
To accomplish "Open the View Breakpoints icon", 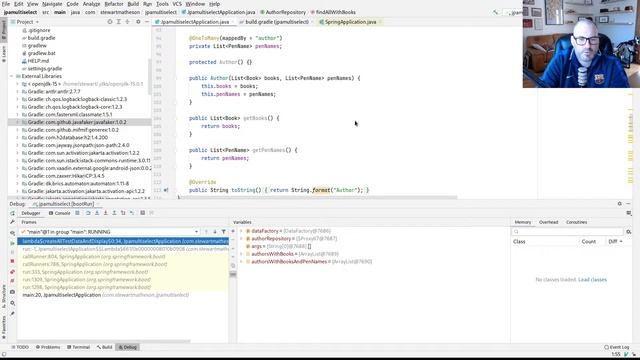I will point(12,272).
